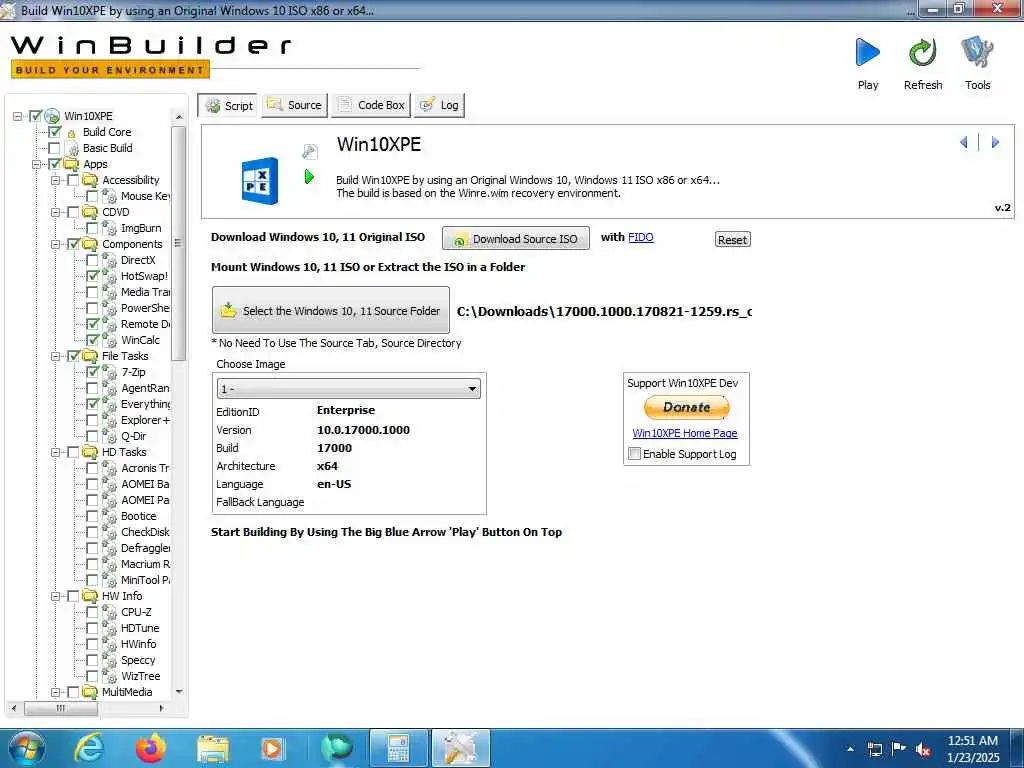The height and width of the screenshot is (768, 1024).
Task: Click the CPU-Z script icon
Action: (x=110, y=613)
